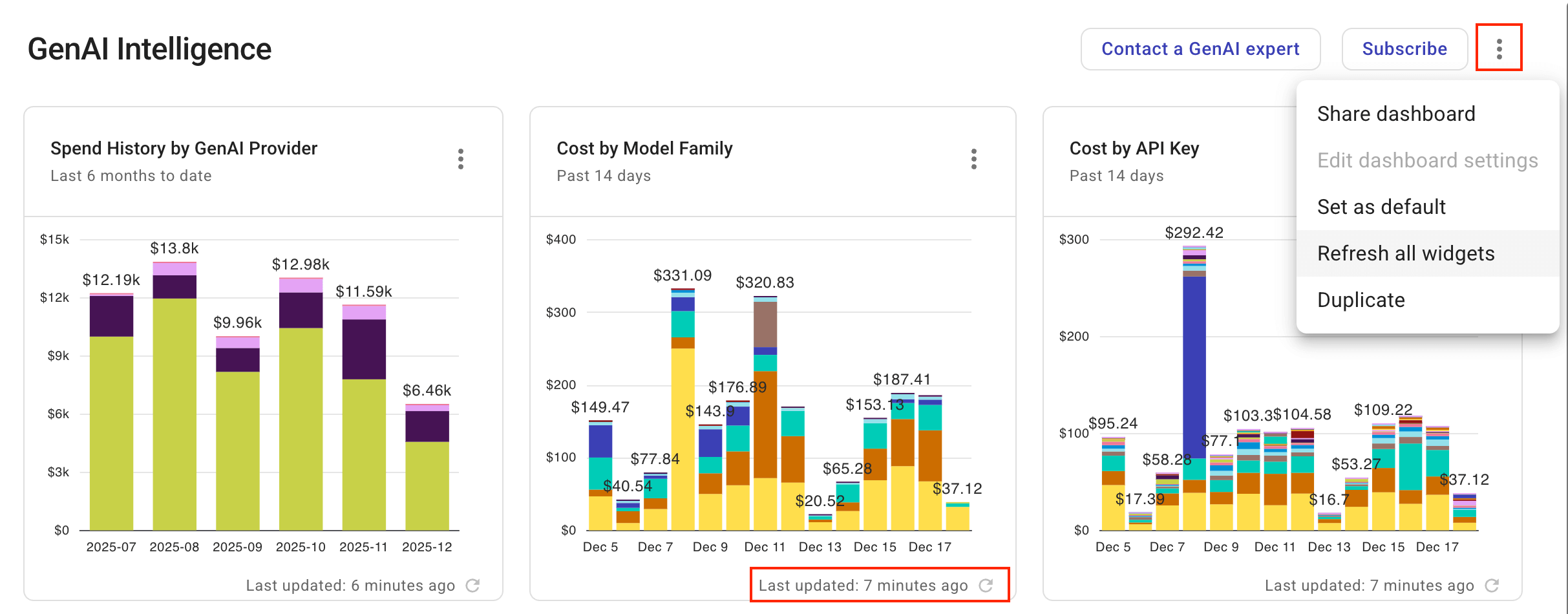Click the "Contact a GenAI expert" button
This screenshot has height=614, width=1568.
(x=1200, y=48)
